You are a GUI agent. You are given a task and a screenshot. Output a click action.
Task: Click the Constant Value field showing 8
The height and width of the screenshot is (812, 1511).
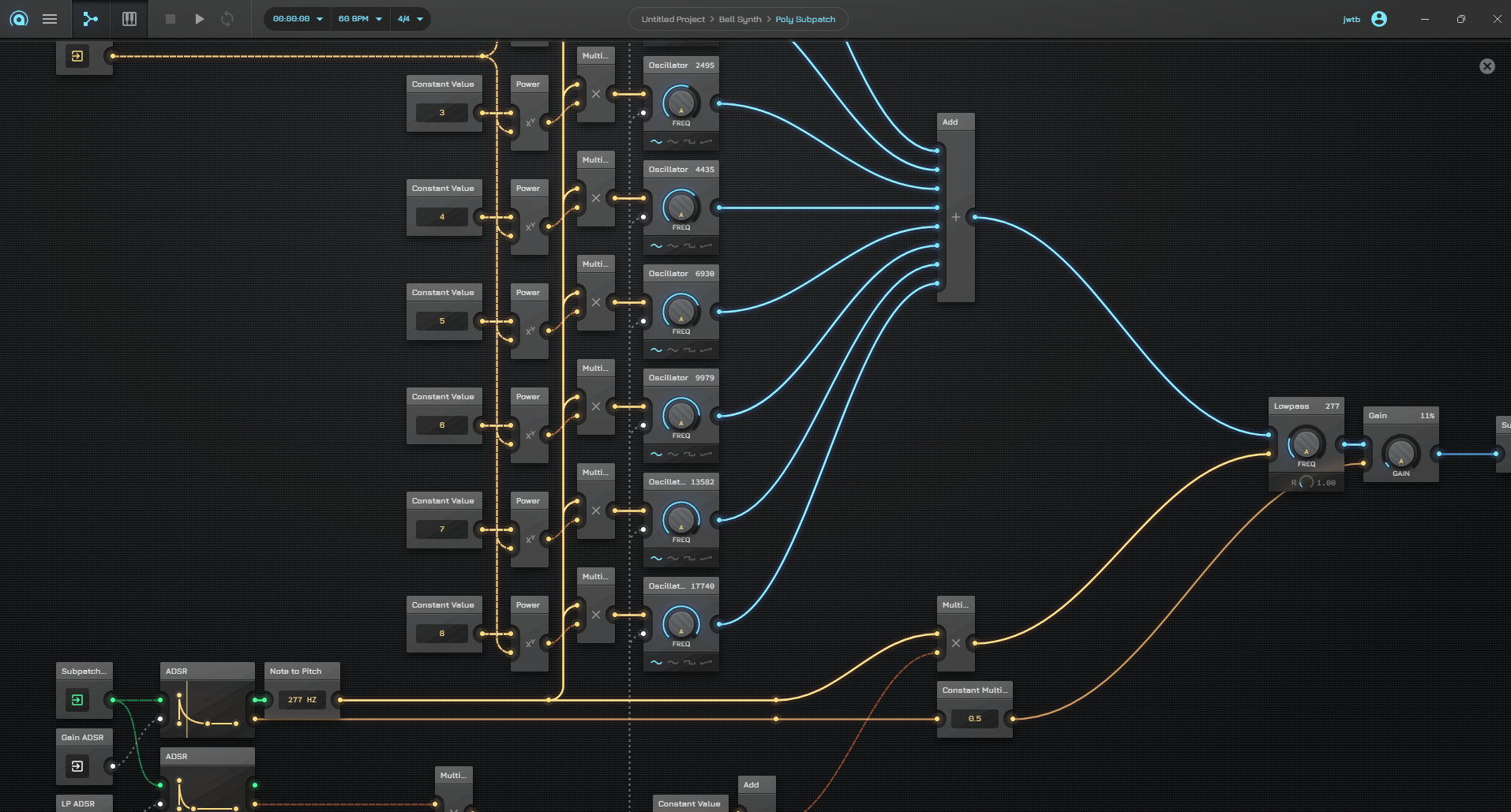(x=442, y=634)
